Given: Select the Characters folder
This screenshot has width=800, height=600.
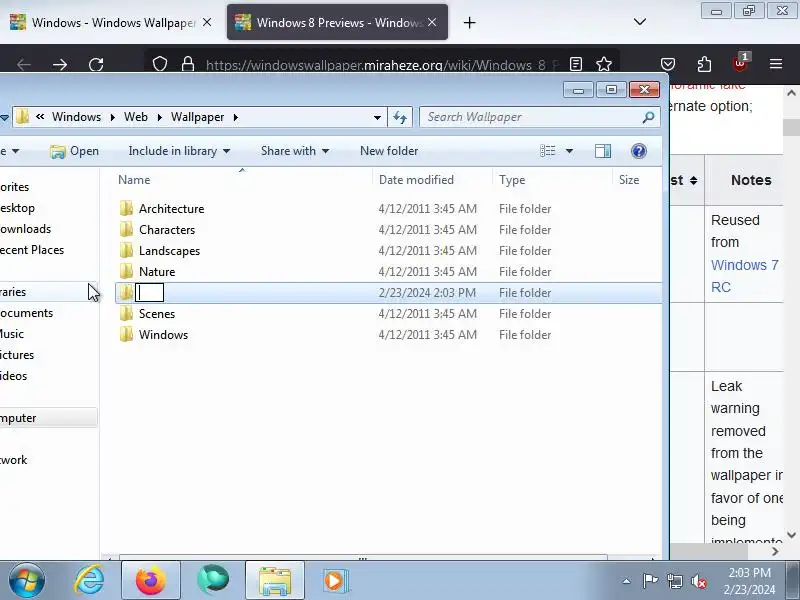Looking at the screenshot, I should 167,230.
